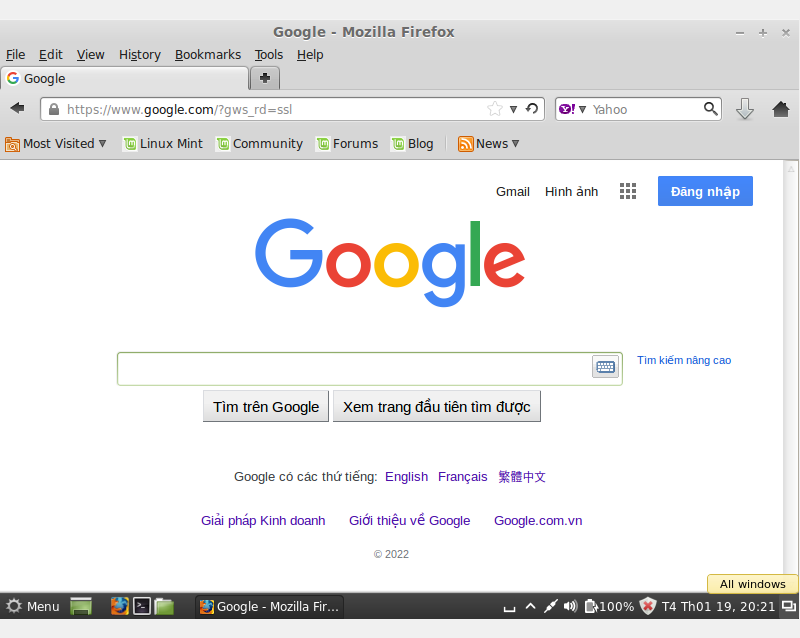The image size is (800, 638).
Task: Reload the page with the refresh icon
Action: click(x=532, y=109)
